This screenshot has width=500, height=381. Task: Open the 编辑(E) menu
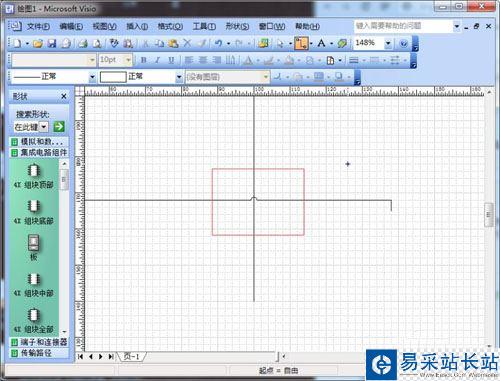[71, 26]
